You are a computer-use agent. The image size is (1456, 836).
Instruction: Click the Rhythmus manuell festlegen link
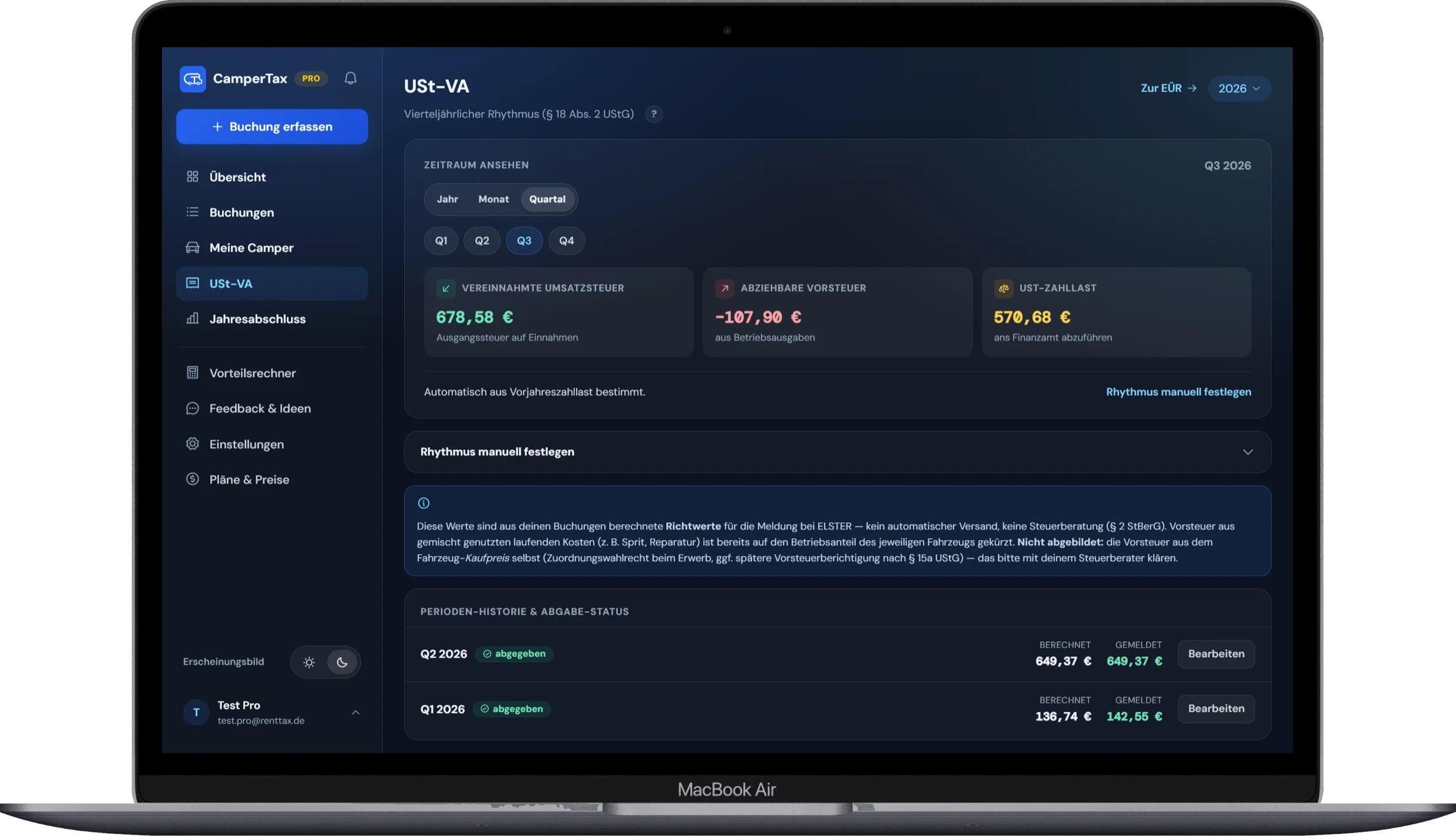(1179, 392)
